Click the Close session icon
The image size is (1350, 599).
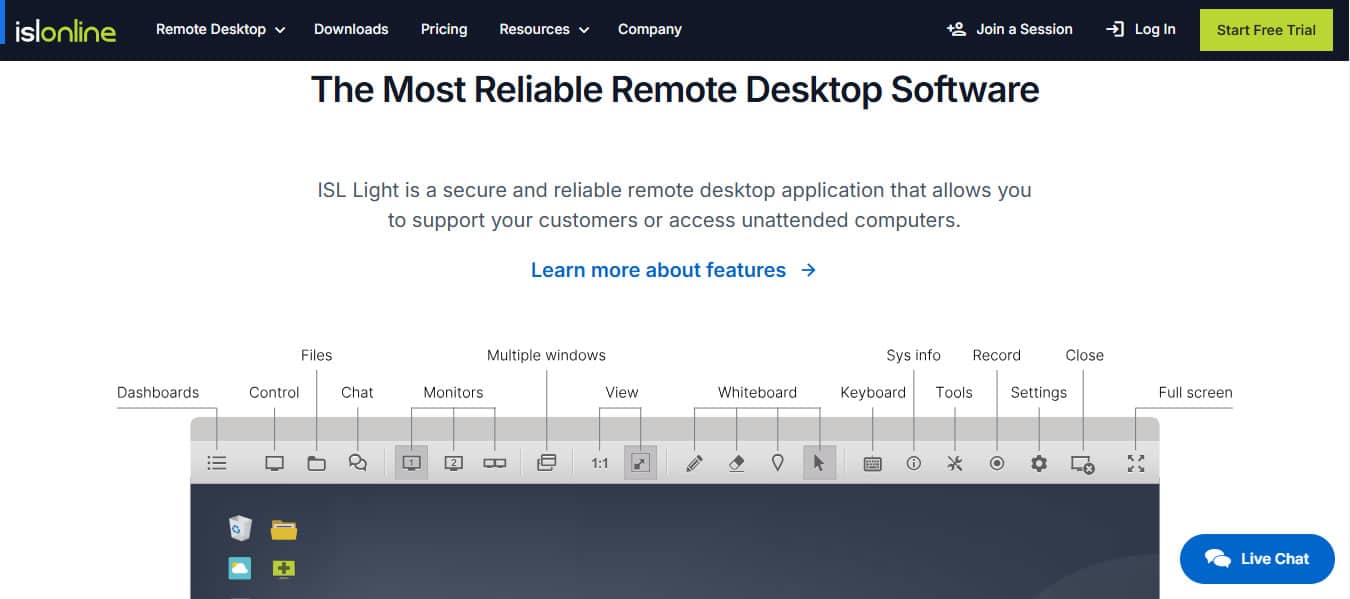pyautogui.click(x=1082, y=464)
